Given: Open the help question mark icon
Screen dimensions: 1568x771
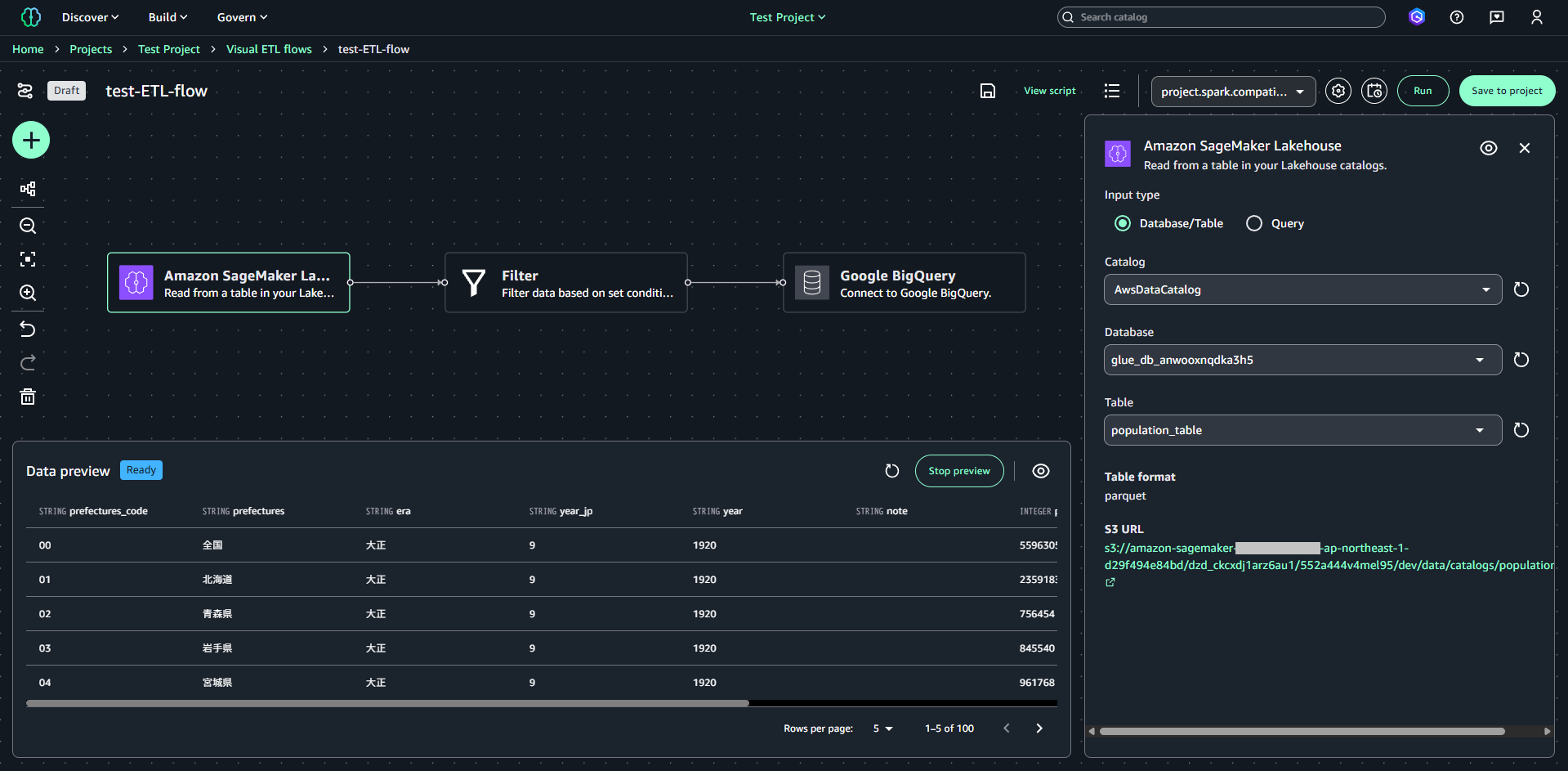Looking at the screenshot, I should tap(1457, 17).
